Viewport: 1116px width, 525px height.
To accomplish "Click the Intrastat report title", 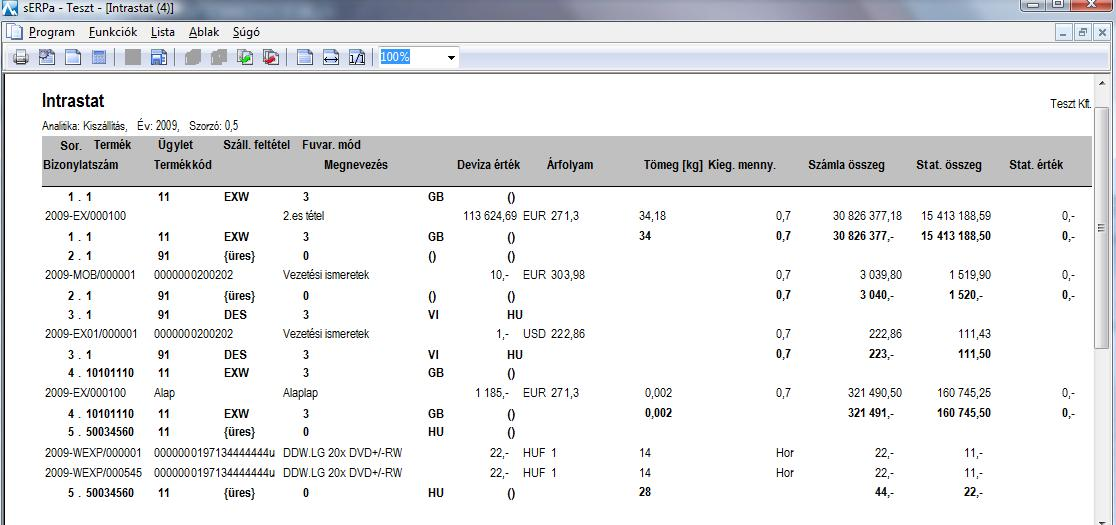I will 73,101.
